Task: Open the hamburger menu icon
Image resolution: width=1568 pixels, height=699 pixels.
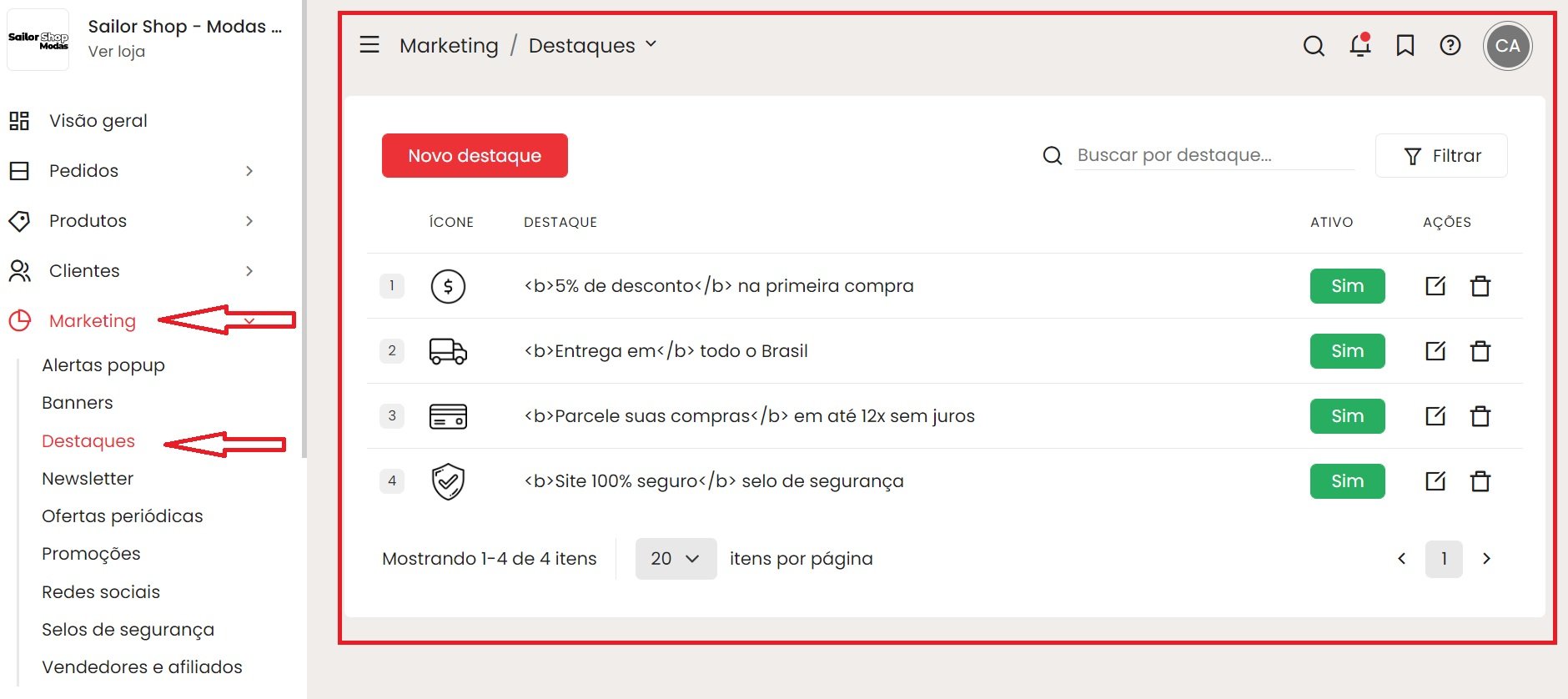Action: [369, 45]
